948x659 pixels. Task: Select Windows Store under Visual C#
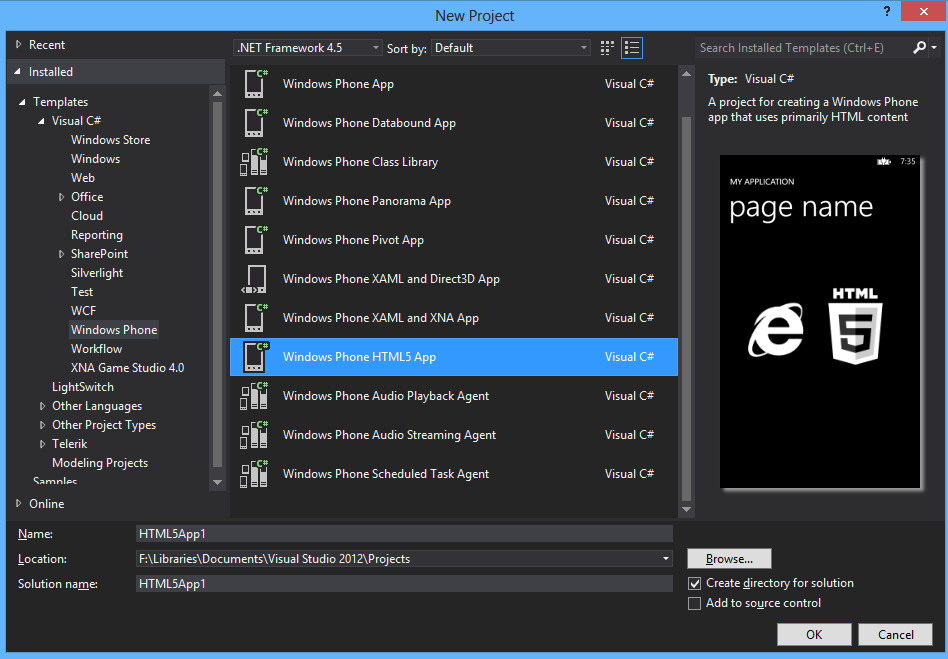tap(110, 140)
